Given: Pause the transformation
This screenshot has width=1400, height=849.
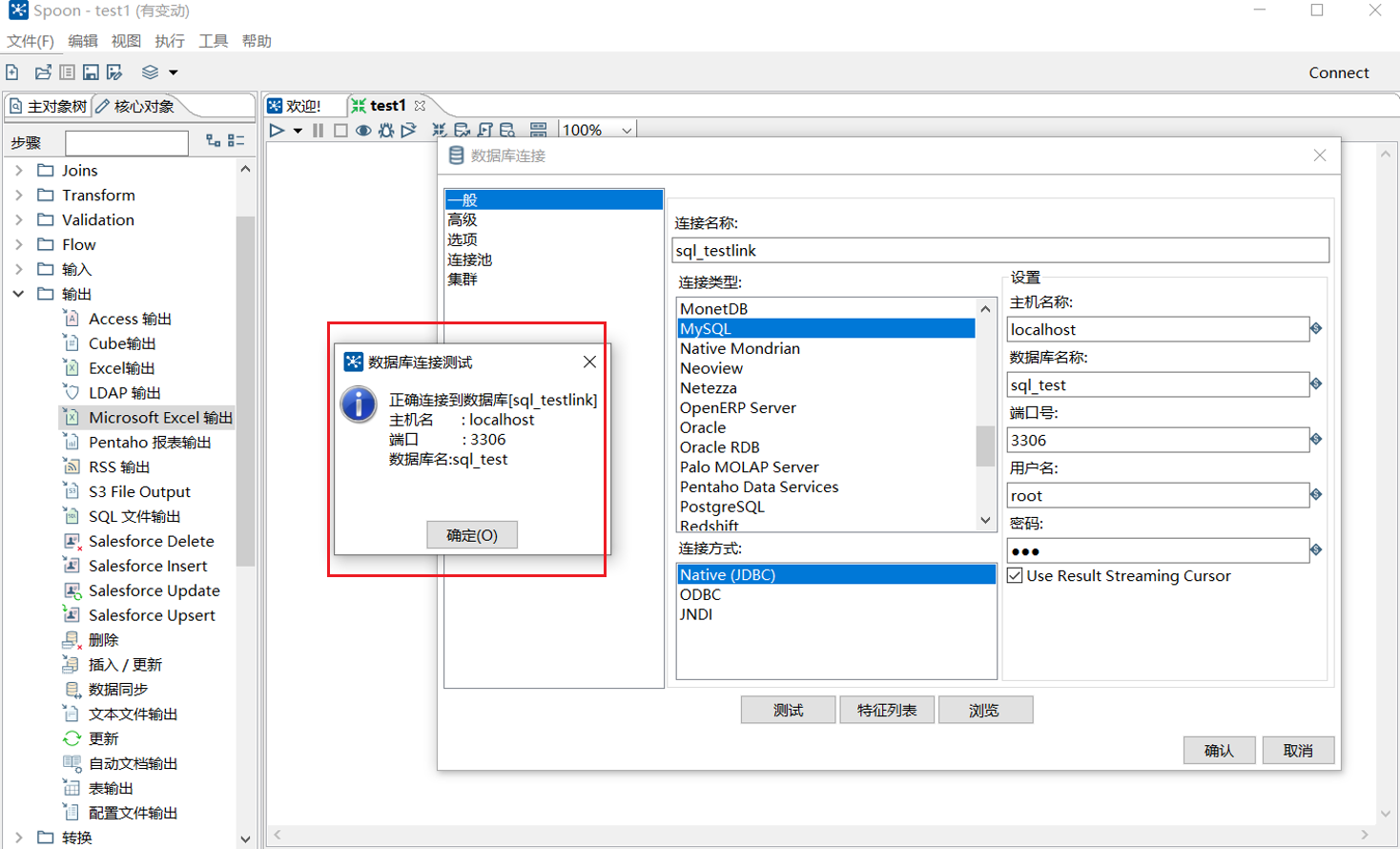Looking at the screenshot, I should 319,131.
